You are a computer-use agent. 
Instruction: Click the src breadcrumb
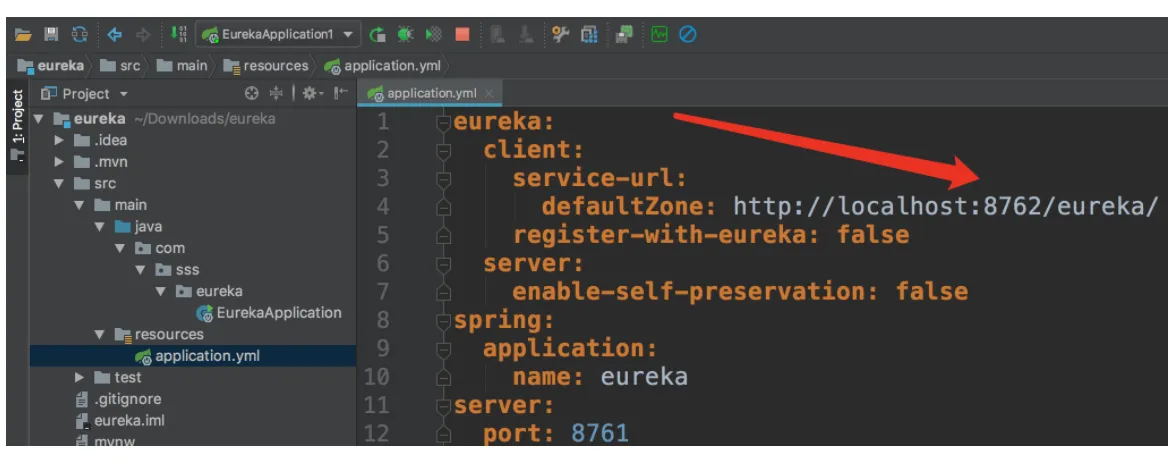[x=121, y=66]
